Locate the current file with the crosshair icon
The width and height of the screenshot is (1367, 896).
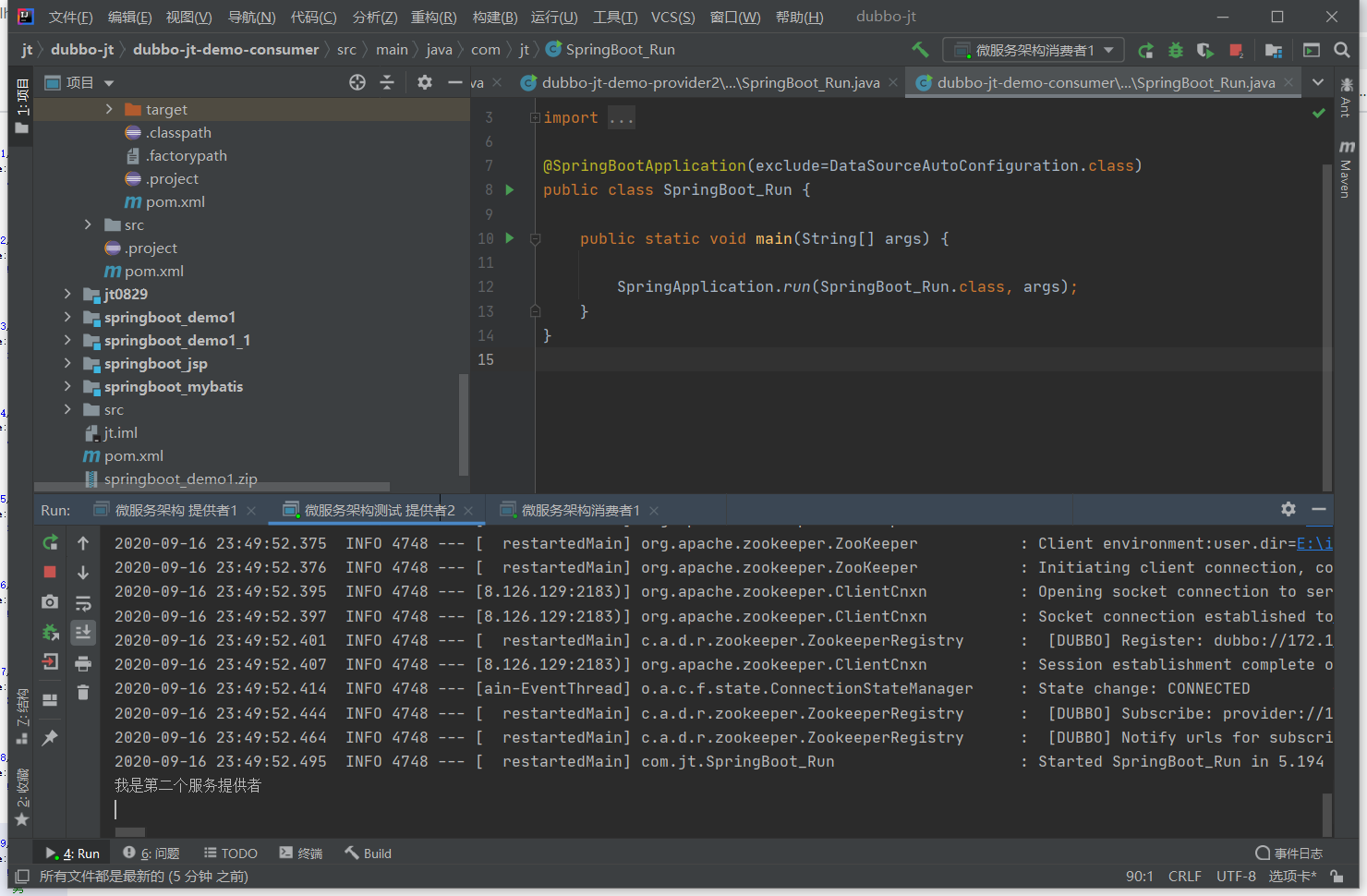tap(357, 82)
